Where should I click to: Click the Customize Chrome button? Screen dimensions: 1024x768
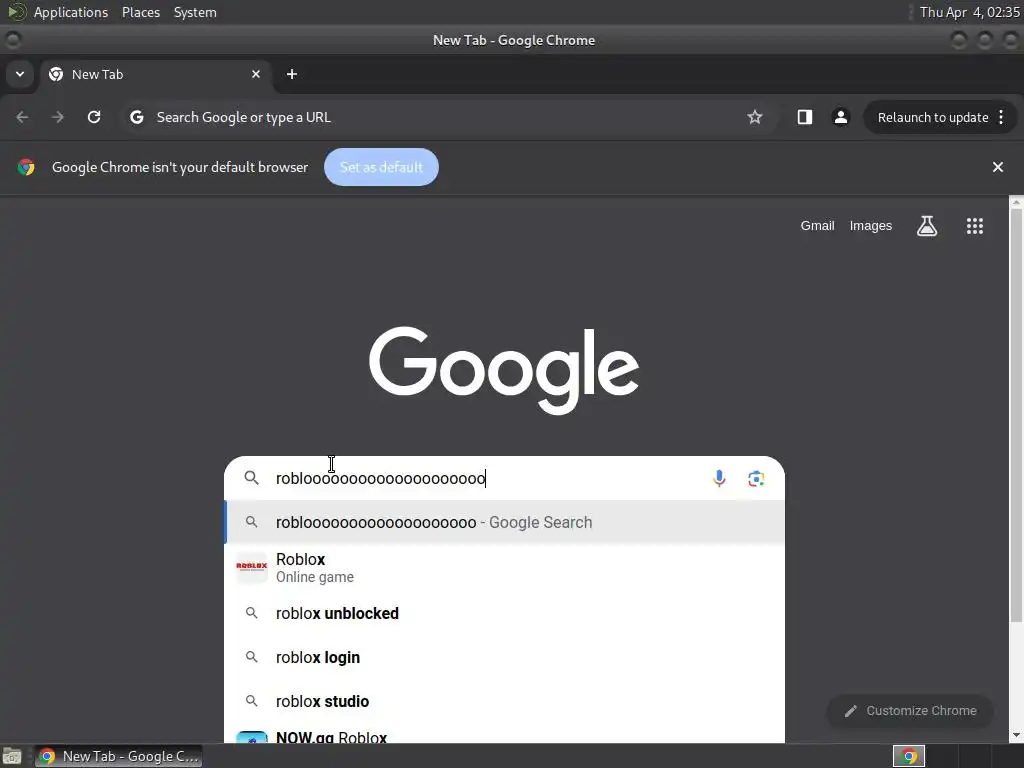pyautogui.click(x=910, y=711)
